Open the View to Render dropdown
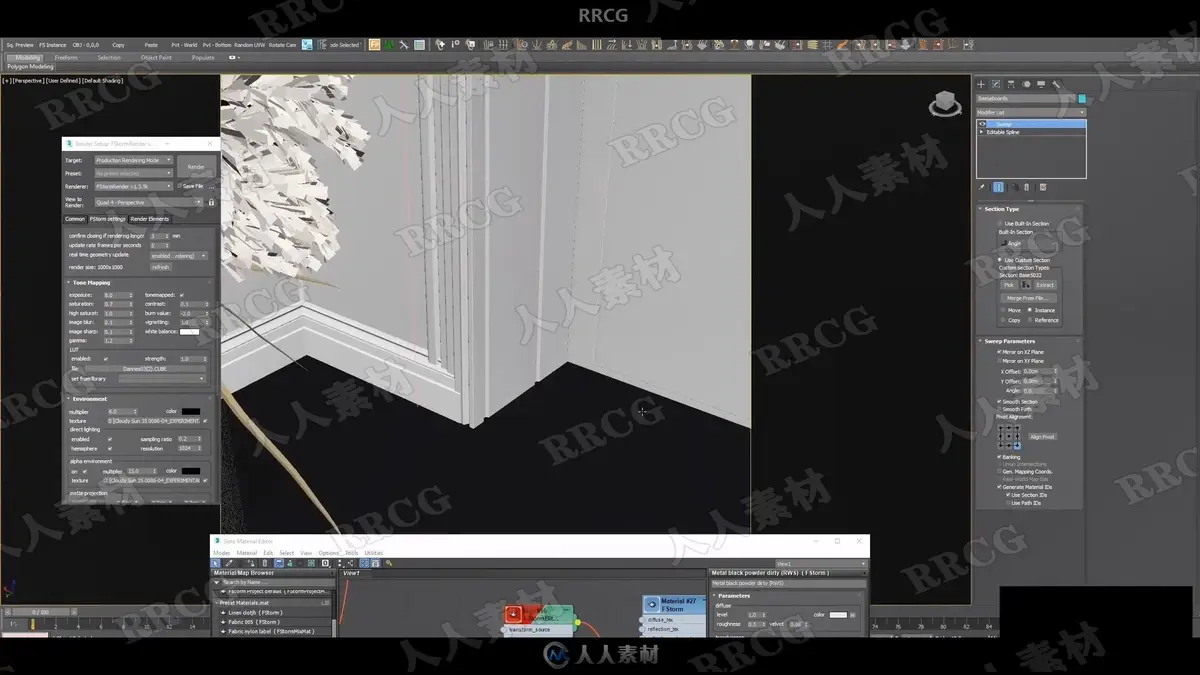Viewport: 1200px width, 675px height. pyautogui.click(x=148, y=202)
